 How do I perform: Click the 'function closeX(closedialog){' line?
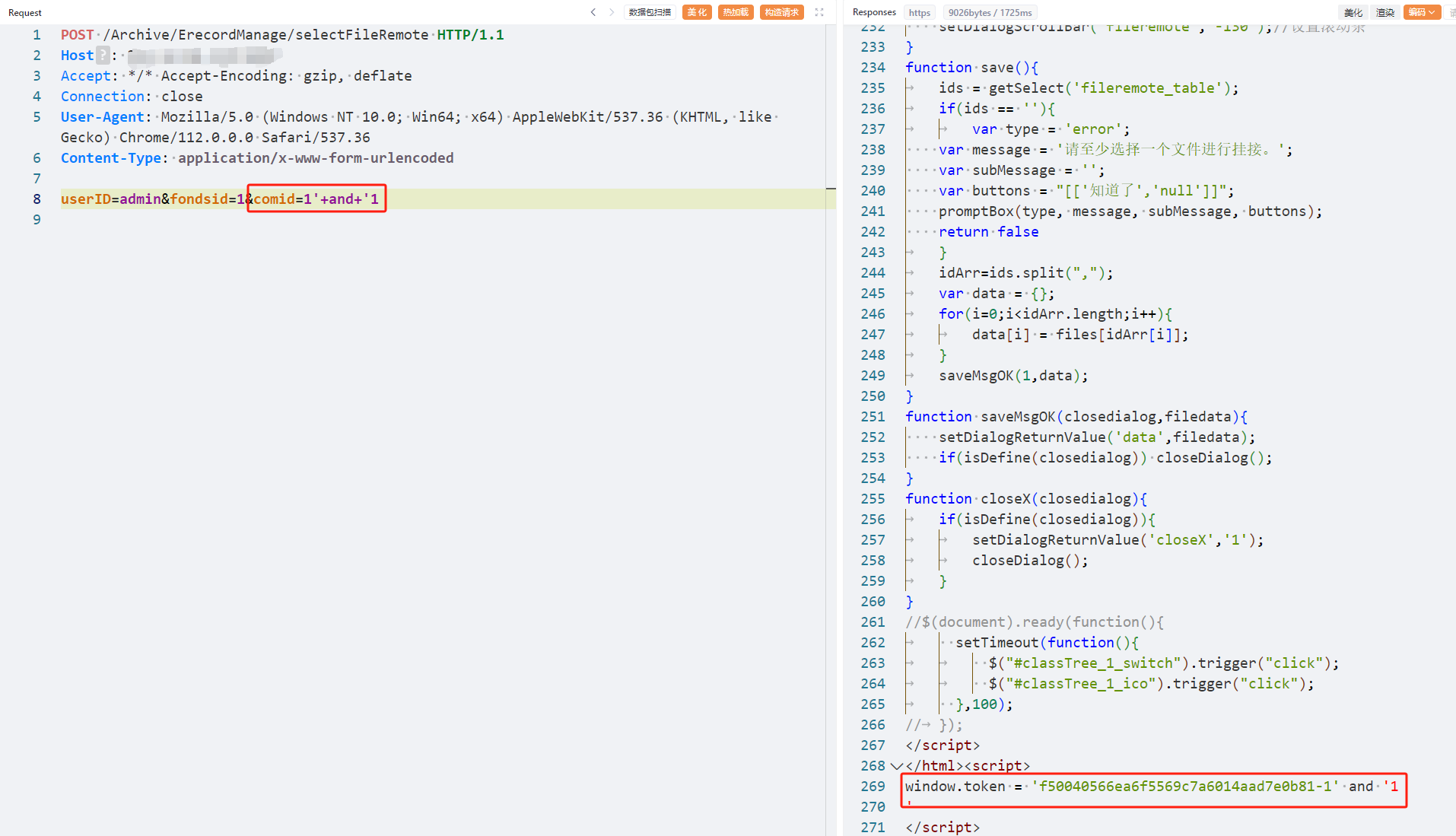[x=1026, y=499]
